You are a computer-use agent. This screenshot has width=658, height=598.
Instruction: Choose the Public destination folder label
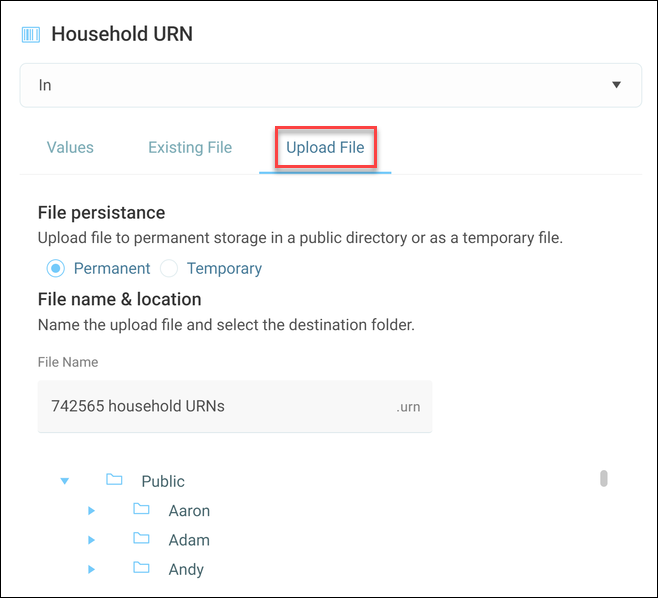(x=163, y=481)
